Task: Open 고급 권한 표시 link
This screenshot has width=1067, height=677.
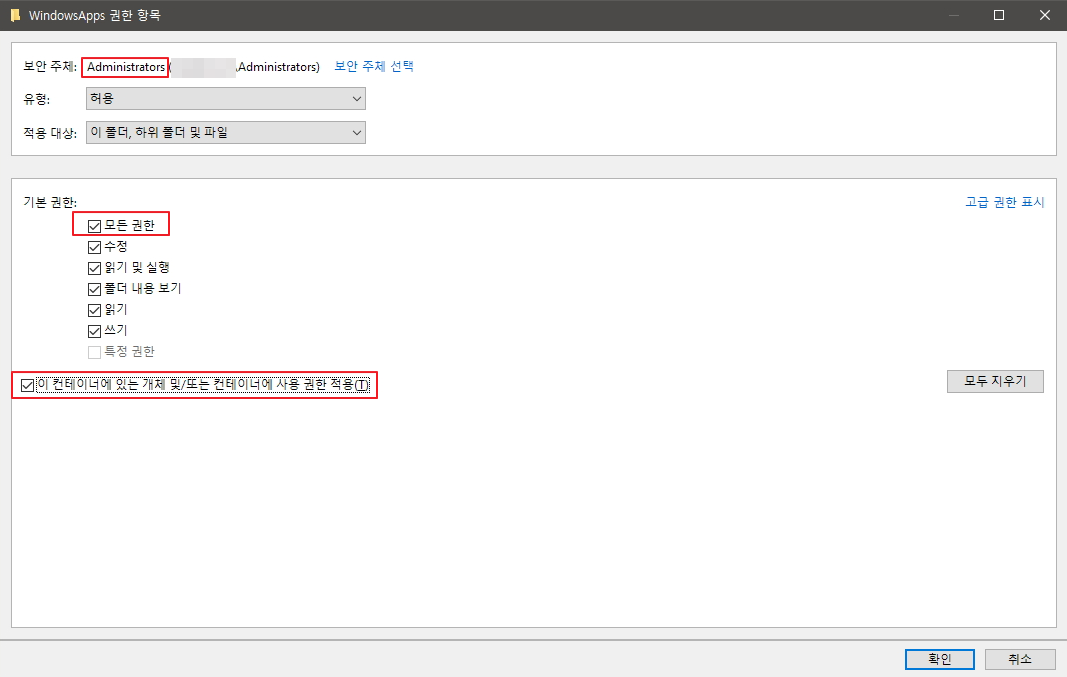Action: tap(1004, 202)
